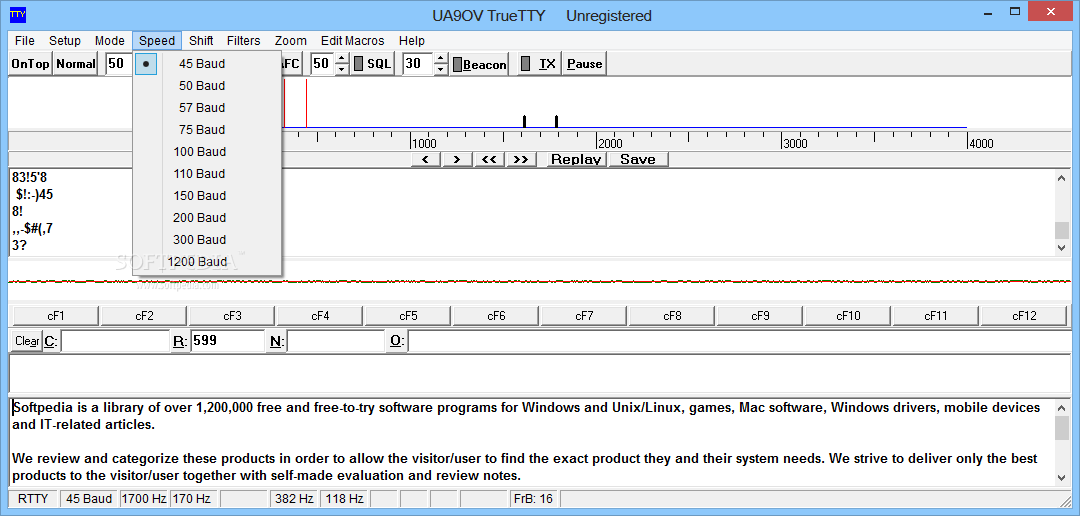Select 1200 Baud speed

pos(207,262)
